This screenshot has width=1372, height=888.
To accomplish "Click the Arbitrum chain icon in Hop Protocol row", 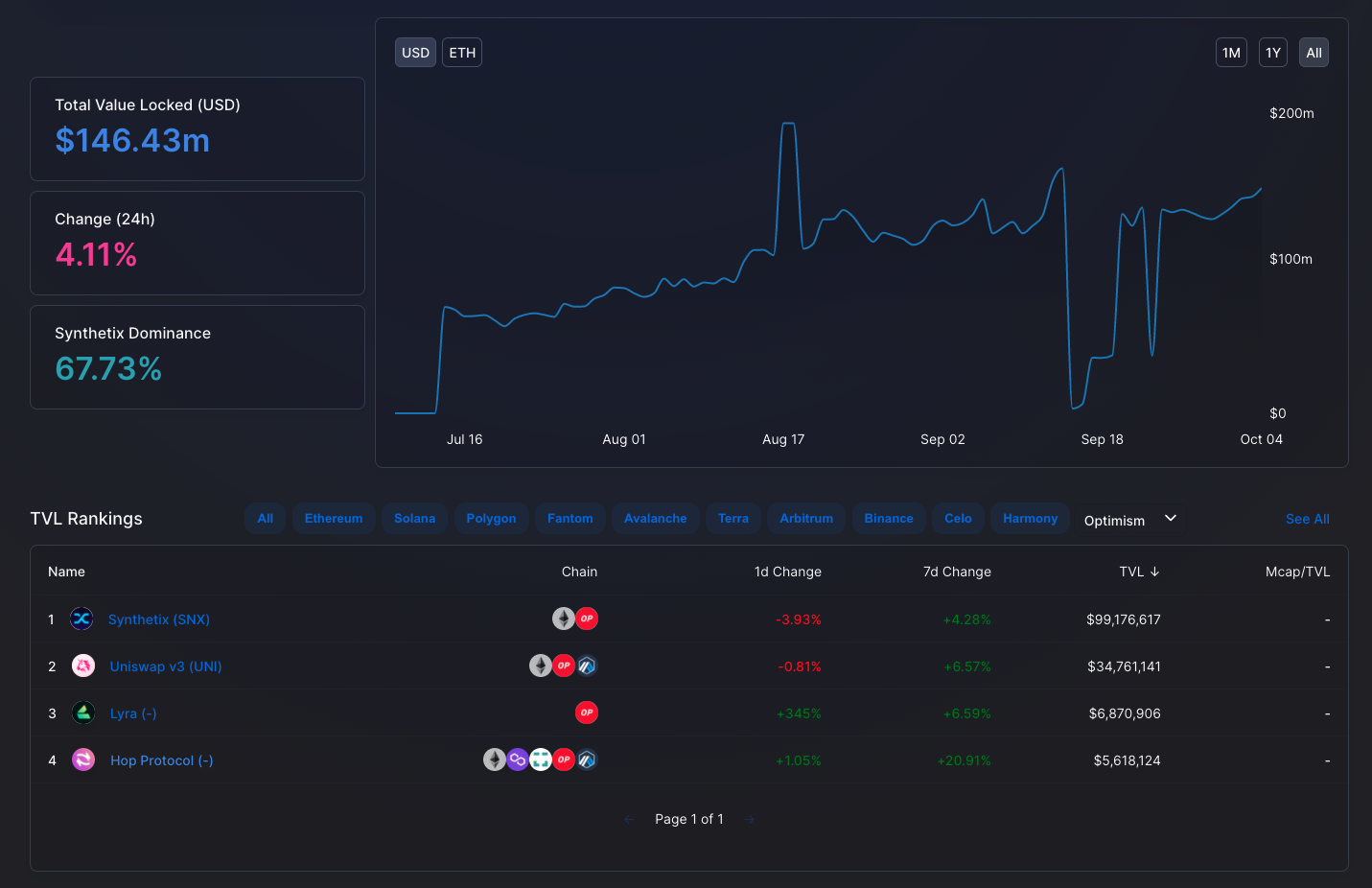I will point(587,759).
